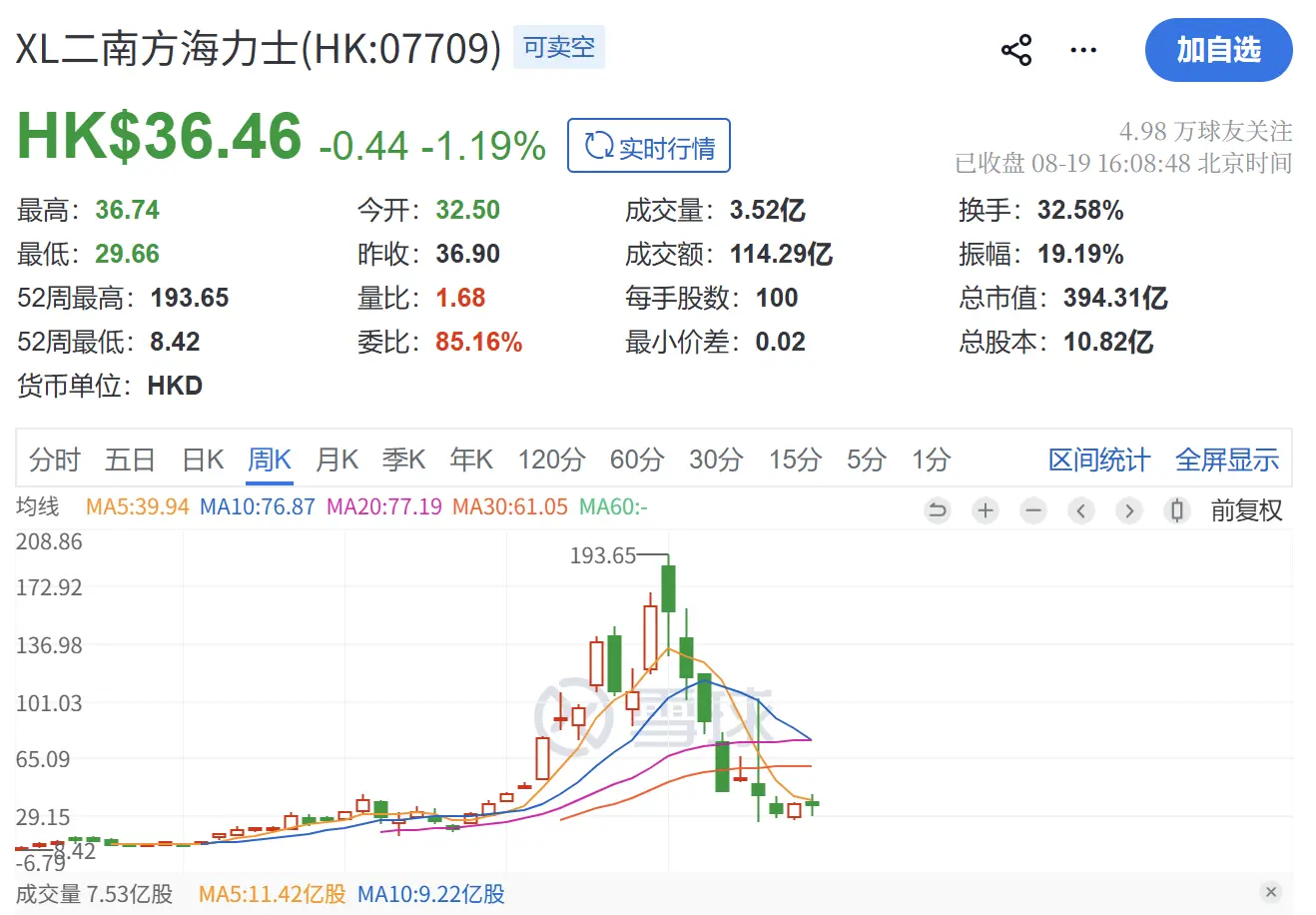Click the 52周最低 value 8.42
Image resolution: width=1316 pixels, height=915 pixels.
tap(175, 342)
